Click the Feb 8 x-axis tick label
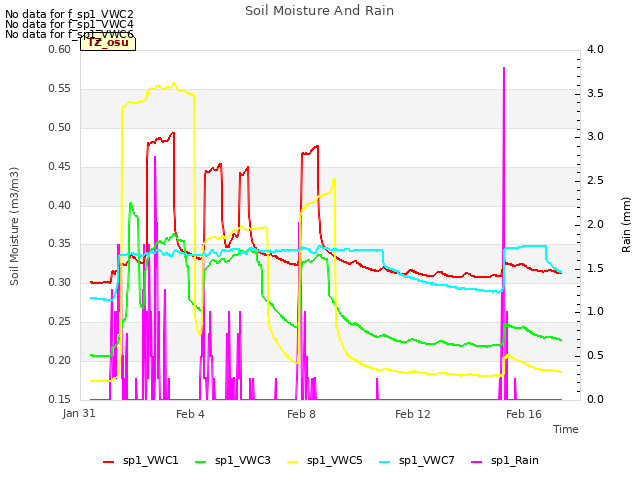The width and height of the screenshot is (640, 480). coord(301,414)
